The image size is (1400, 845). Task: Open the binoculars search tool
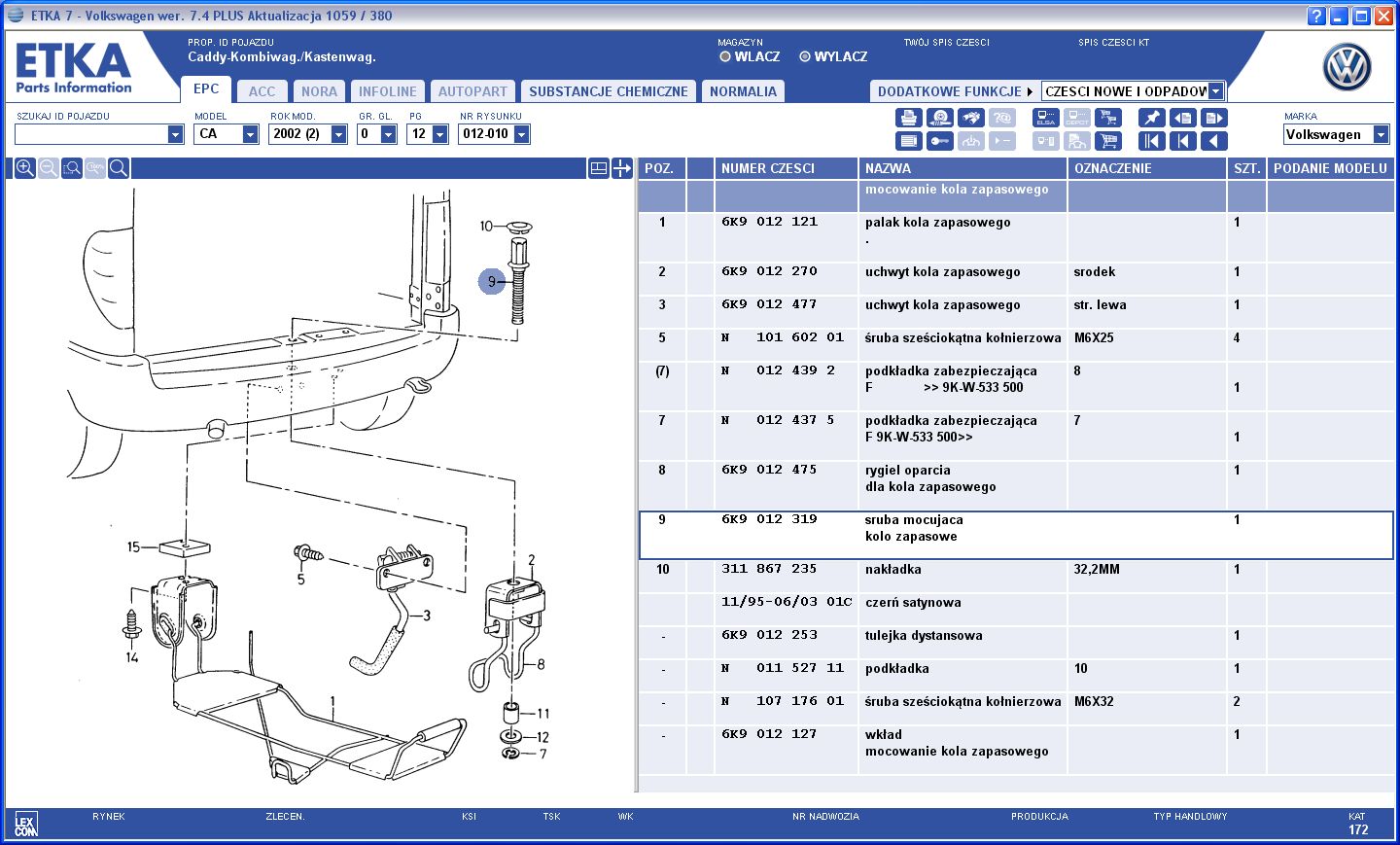click(x=971, y=118)
